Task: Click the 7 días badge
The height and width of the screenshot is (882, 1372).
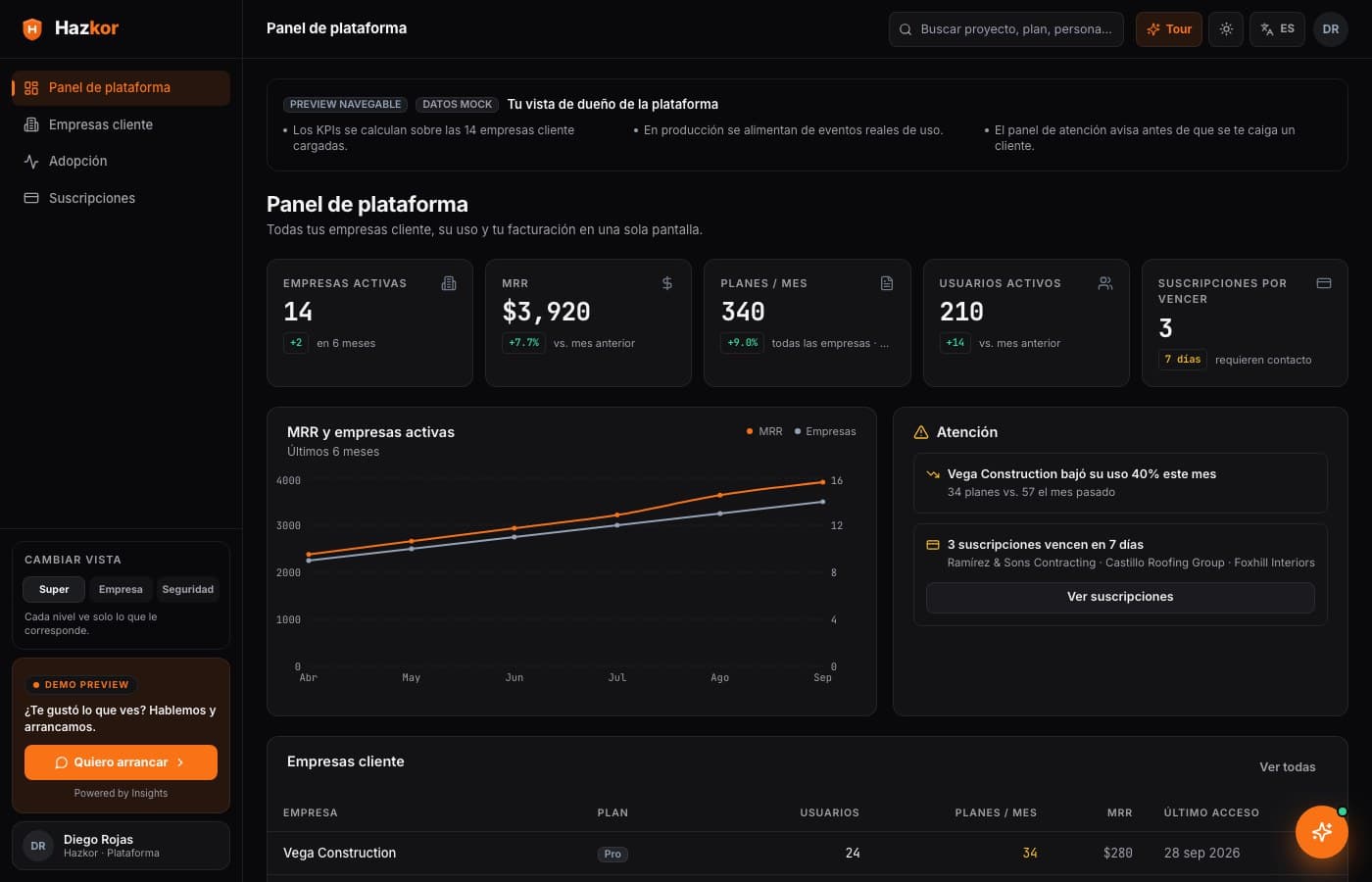Action: [x=1183, y=360]
